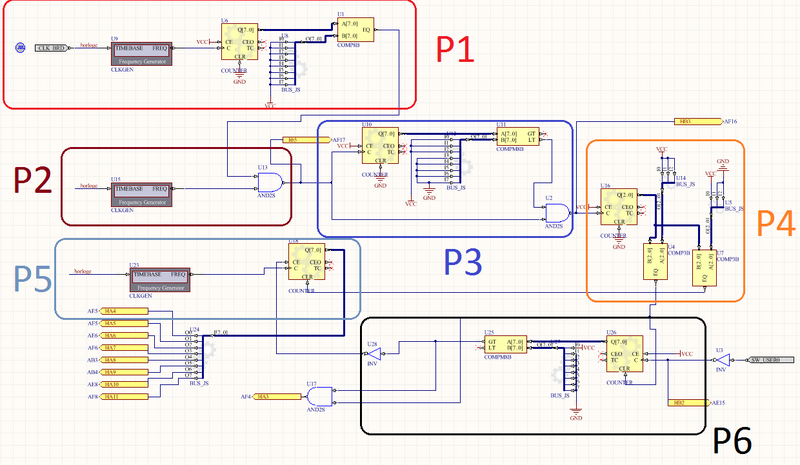Select the orange P4 region label
The image size is (800, 465).
coord(773,224)
